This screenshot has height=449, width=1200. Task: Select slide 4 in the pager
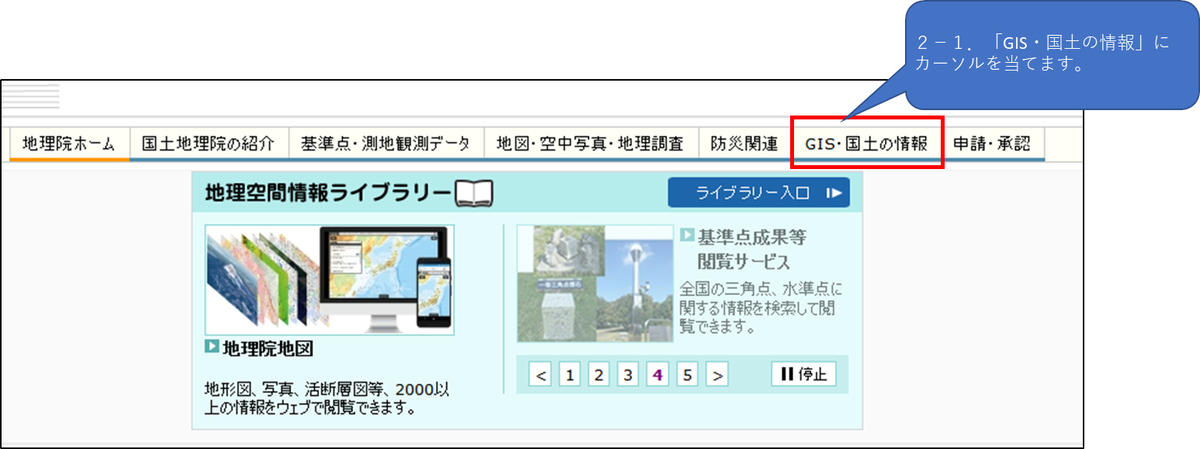pyautogui.click(x=658, y=375)
